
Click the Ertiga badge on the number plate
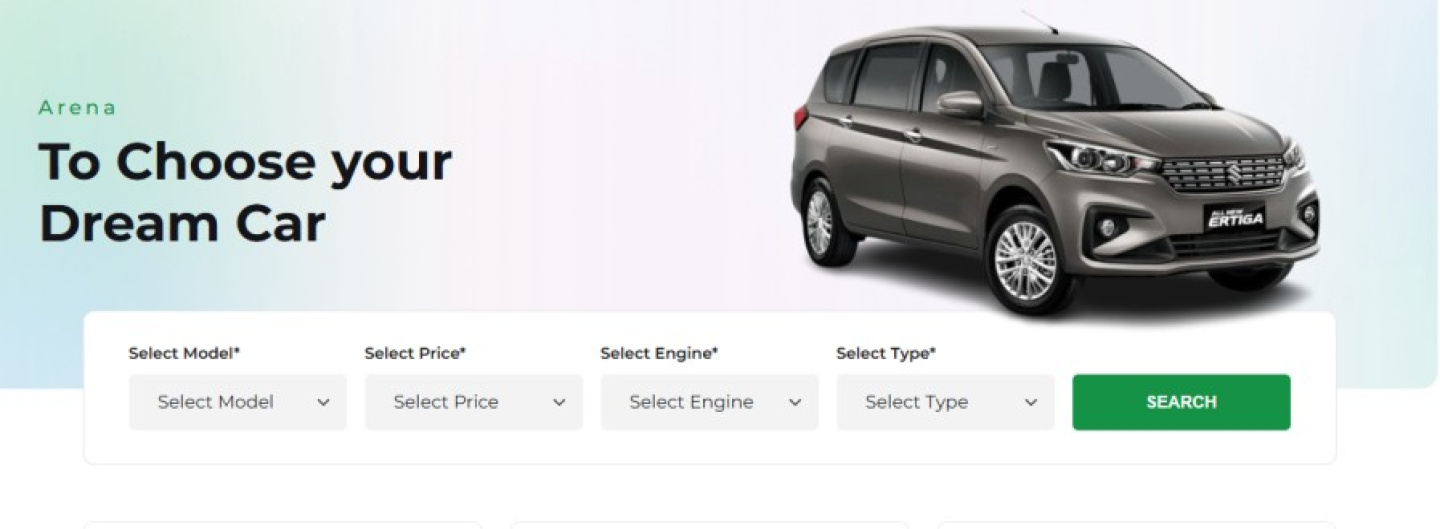coord(1235,218)
